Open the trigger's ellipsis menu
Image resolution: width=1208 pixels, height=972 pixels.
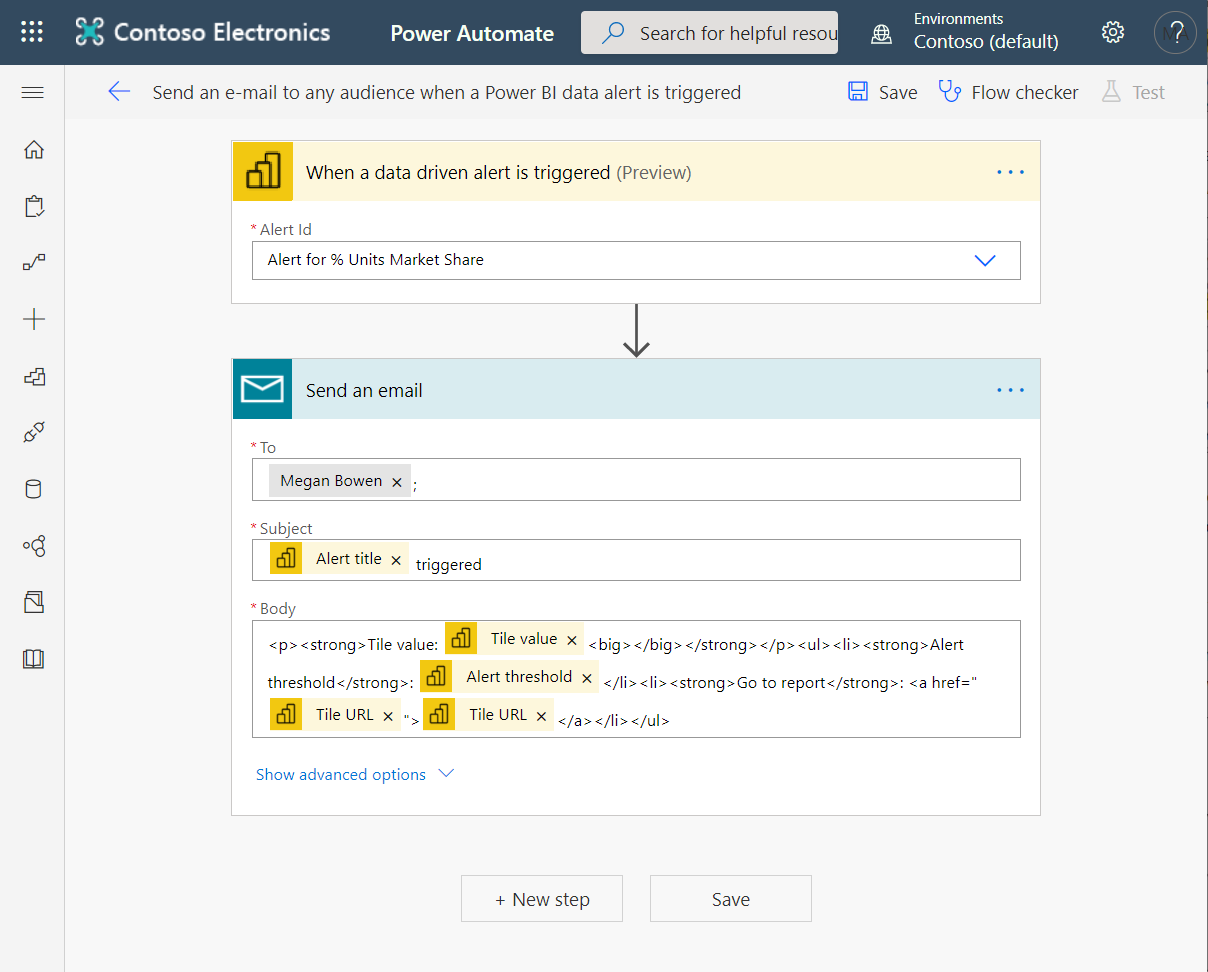pos(1010,171)
